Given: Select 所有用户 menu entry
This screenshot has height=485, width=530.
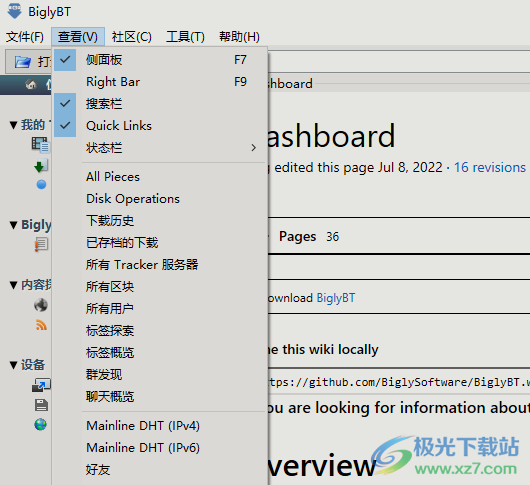Looking at the screenshot, I should 159,309.
